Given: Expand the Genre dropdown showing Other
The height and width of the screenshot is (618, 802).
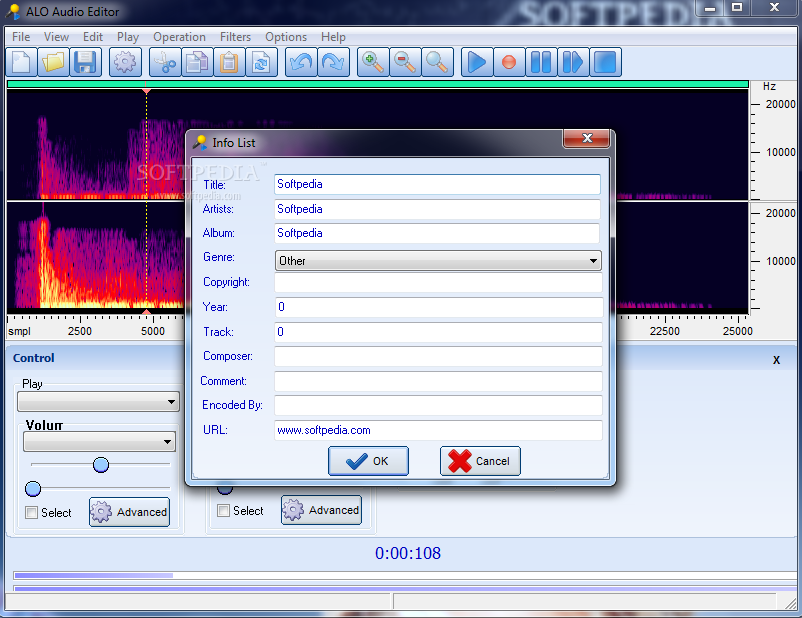Looking at the screenshot, I should [x=438, y=260].
